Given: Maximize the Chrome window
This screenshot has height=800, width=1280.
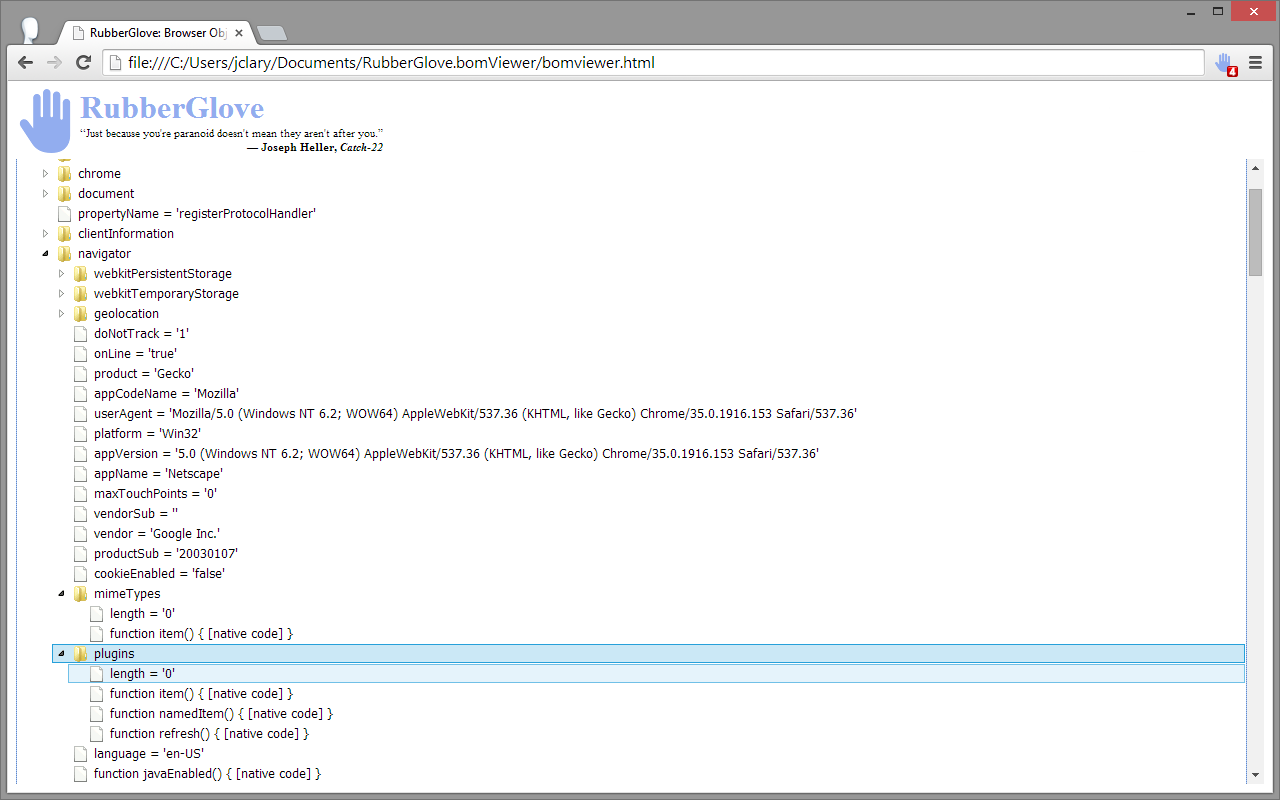Looking at the screenshot, I should point(1218,12).
